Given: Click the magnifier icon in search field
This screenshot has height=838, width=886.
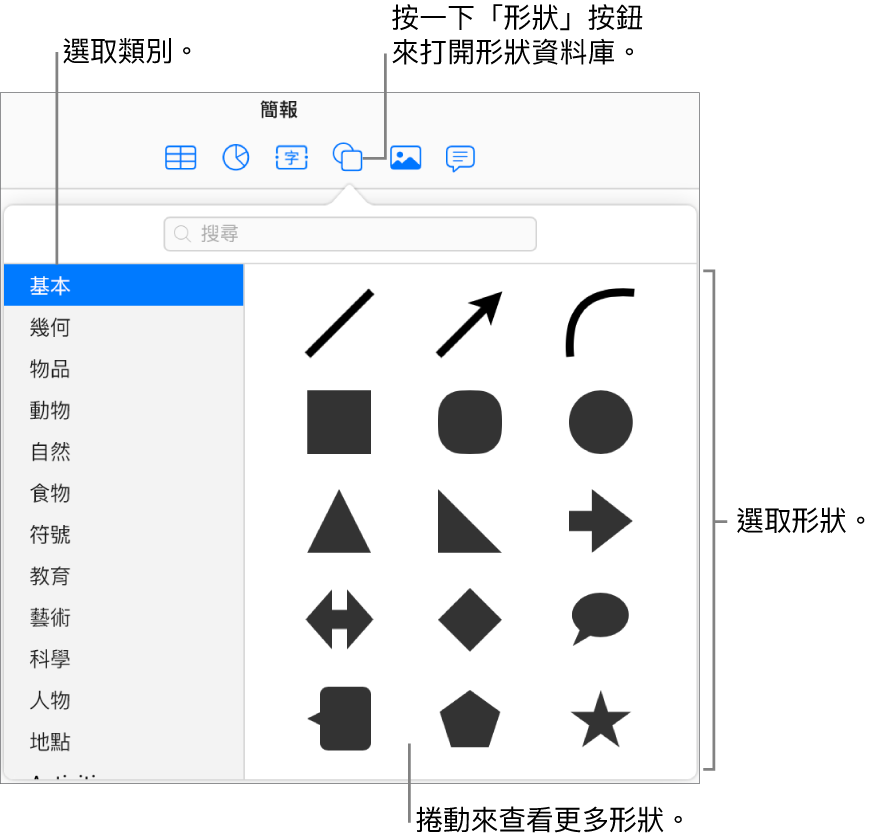Looking at the screenshot, I should click(182, 233).
